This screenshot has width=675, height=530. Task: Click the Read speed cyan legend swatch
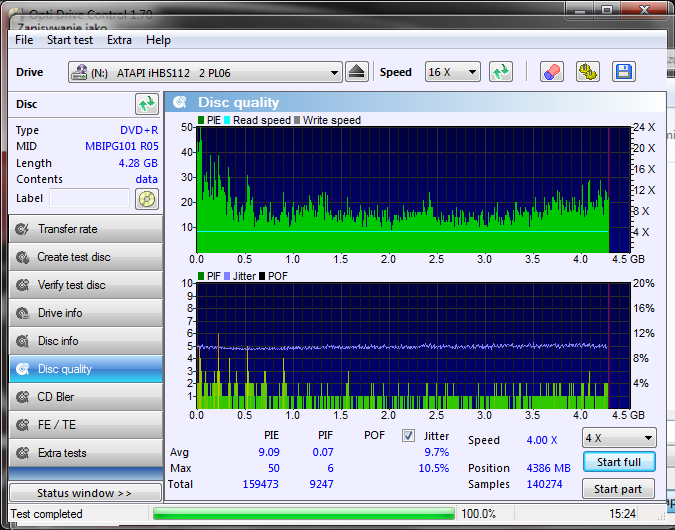click(227, 120)
